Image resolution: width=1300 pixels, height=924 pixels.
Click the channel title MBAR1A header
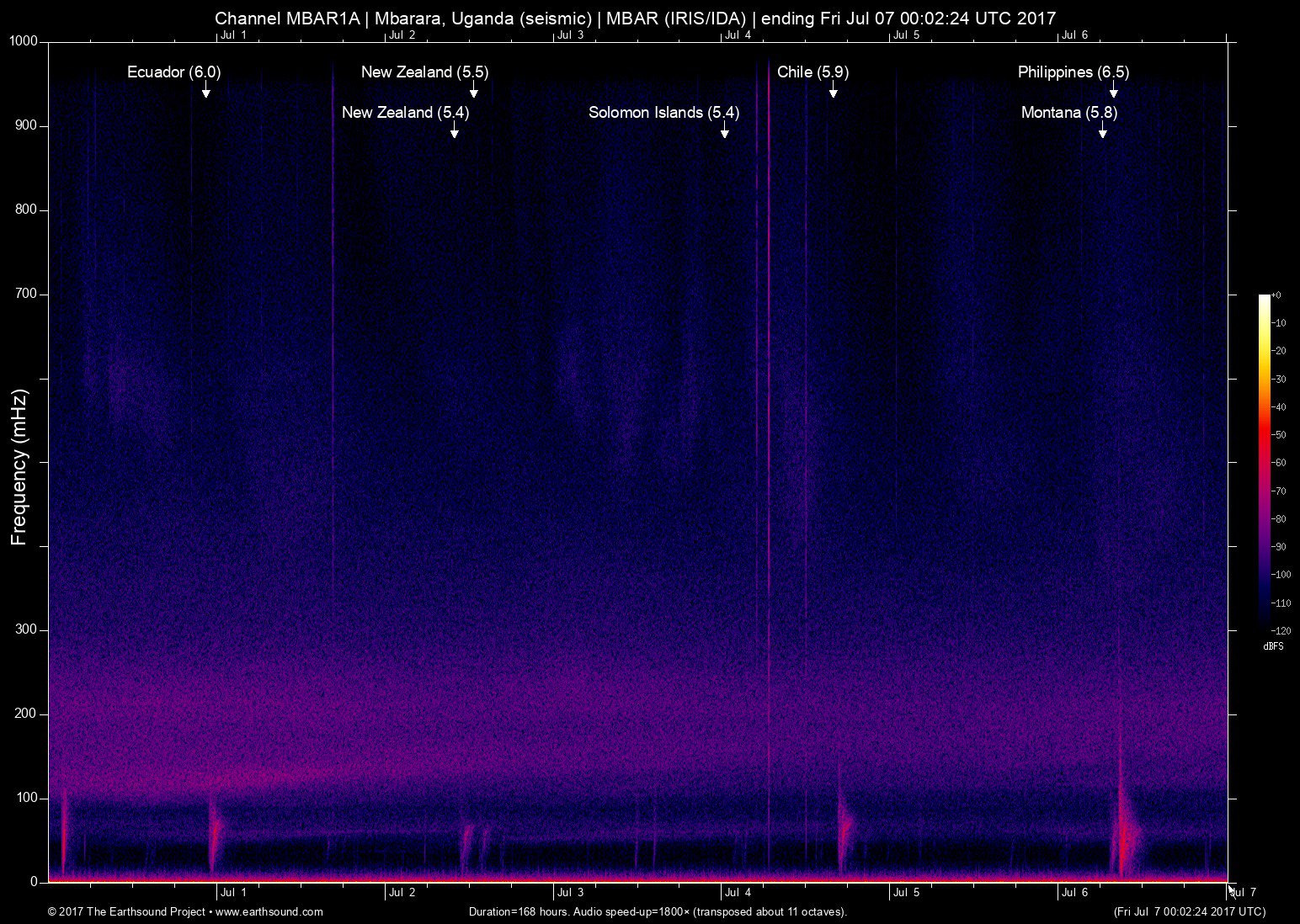pyautogui.click(x=636, y=17)
